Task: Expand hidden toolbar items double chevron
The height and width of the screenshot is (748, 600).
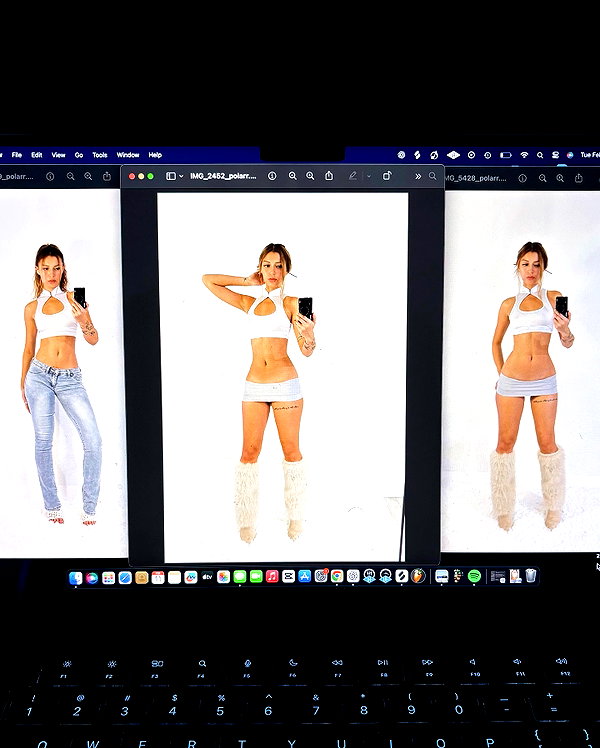Action: 418,176
